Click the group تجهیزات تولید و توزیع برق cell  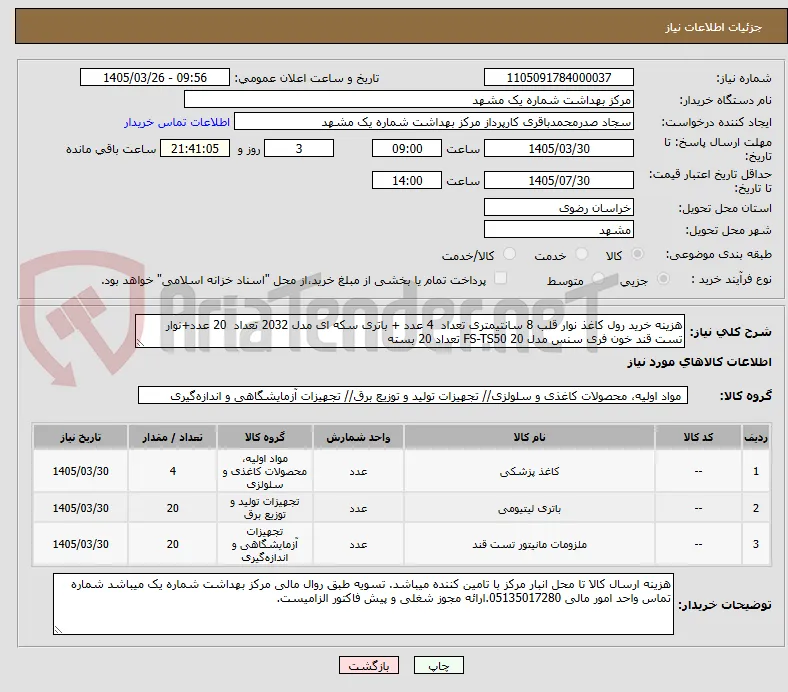pos(265,508)
